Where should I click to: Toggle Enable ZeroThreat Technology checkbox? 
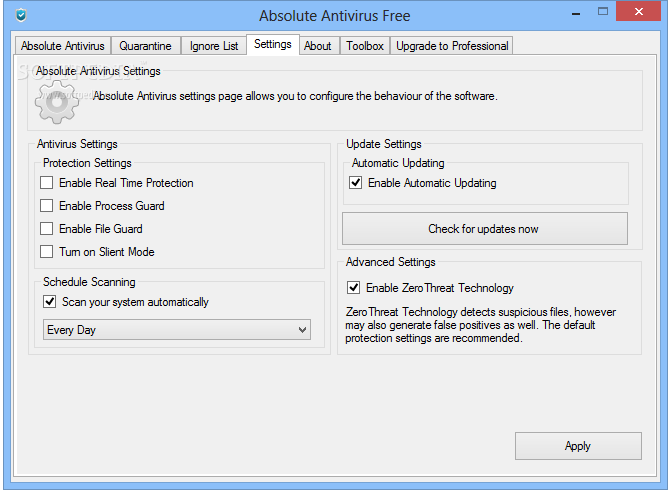click(x=354, y=288)
